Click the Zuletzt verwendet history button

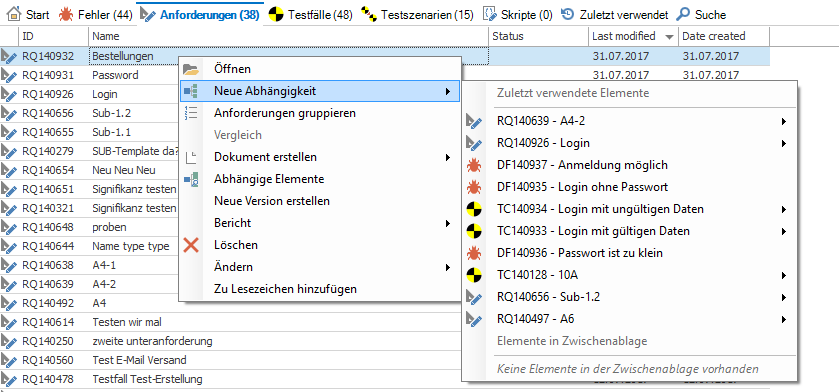click(x=615, y=14)
